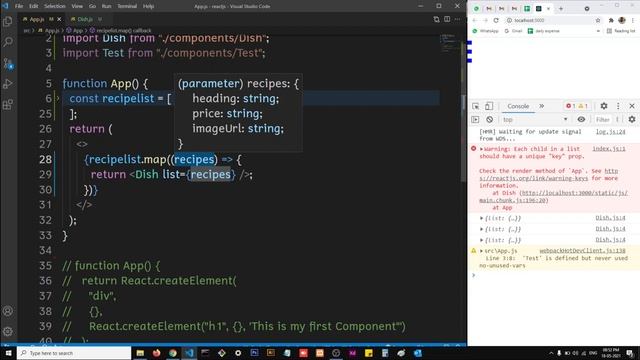Open the Reading list in Chrome
This screenshot has height=360, width=640.
pyautogui.click(x=621, y=31)
